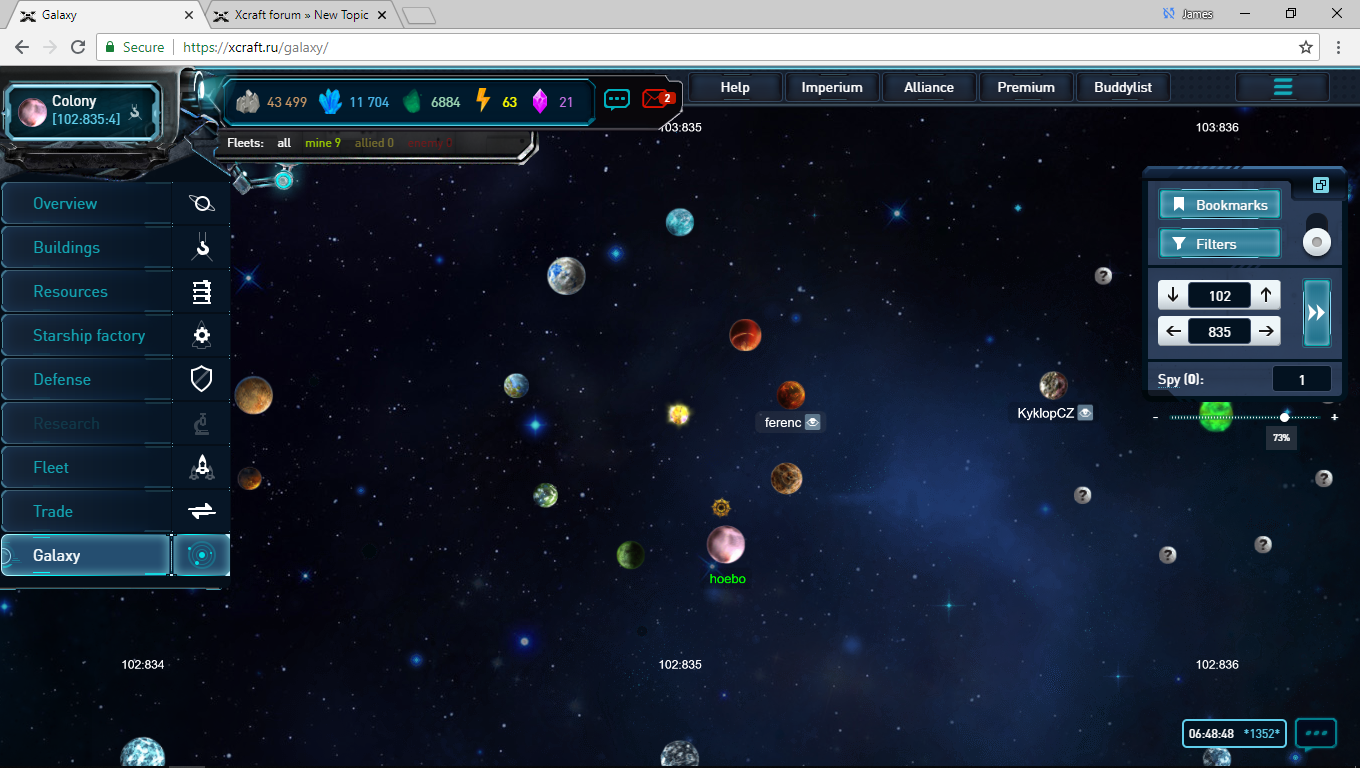Toggle the eye icon next to ferenc
This screenshot has height=768, width=1360.
(813, 423)
